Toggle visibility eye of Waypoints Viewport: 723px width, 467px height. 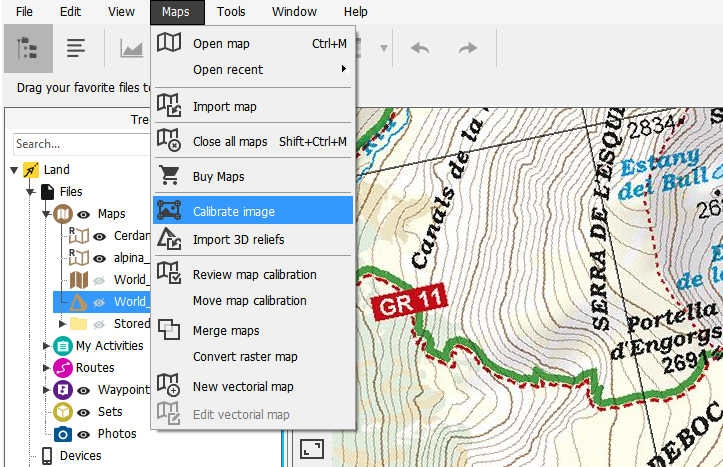click(83, 390)
